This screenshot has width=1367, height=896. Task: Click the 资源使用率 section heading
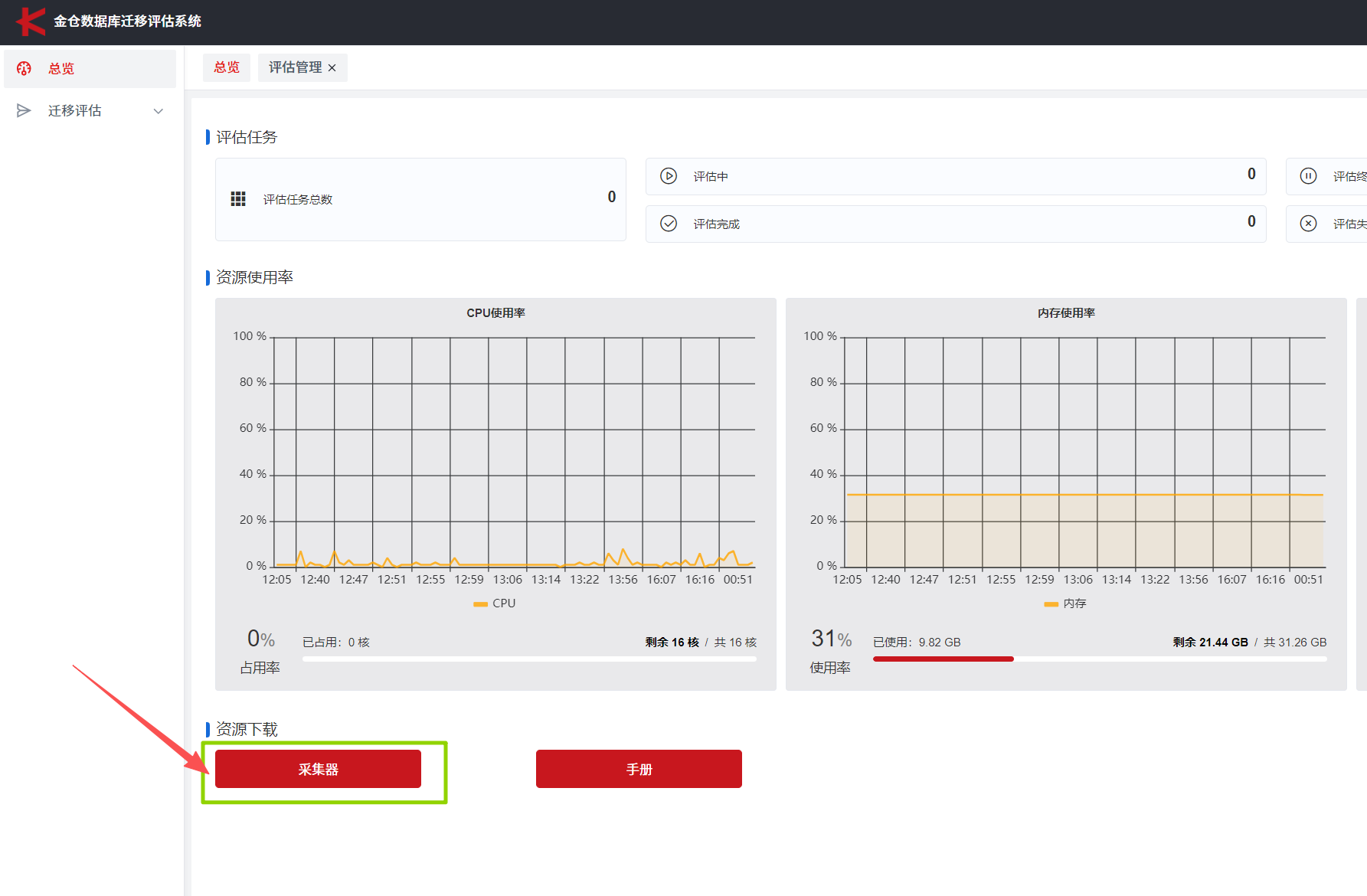click(254, 277)
